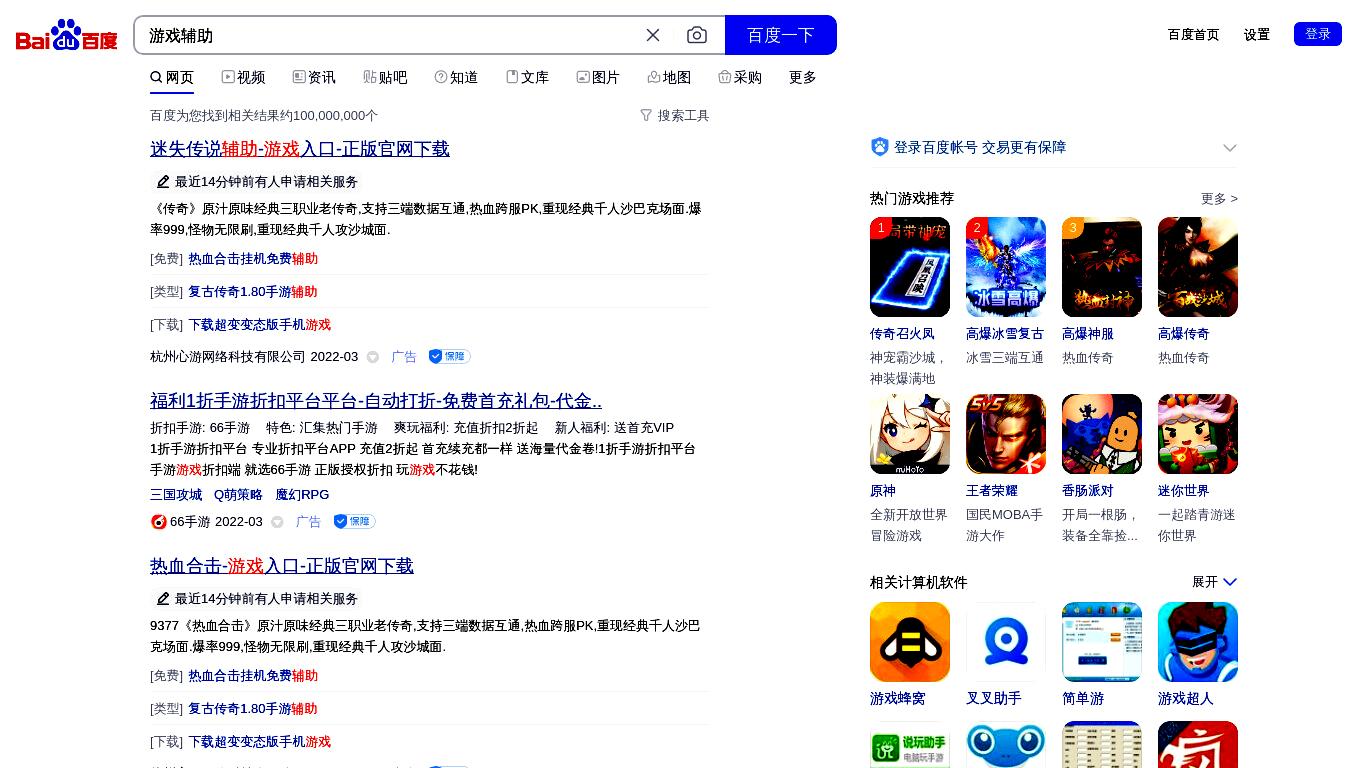The image size is (1366, 768).
Task: Expand dropdown arrow beside 杭州心游网络科技有限公司 2022-03
Action: click(373, 357)
